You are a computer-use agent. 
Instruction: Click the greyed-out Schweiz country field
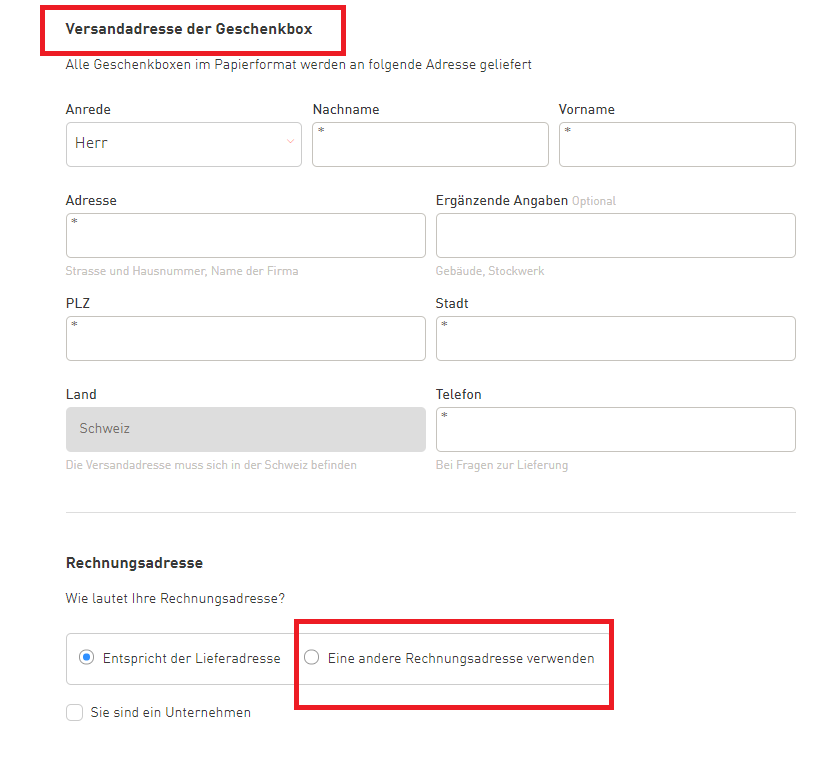[245, 429]
